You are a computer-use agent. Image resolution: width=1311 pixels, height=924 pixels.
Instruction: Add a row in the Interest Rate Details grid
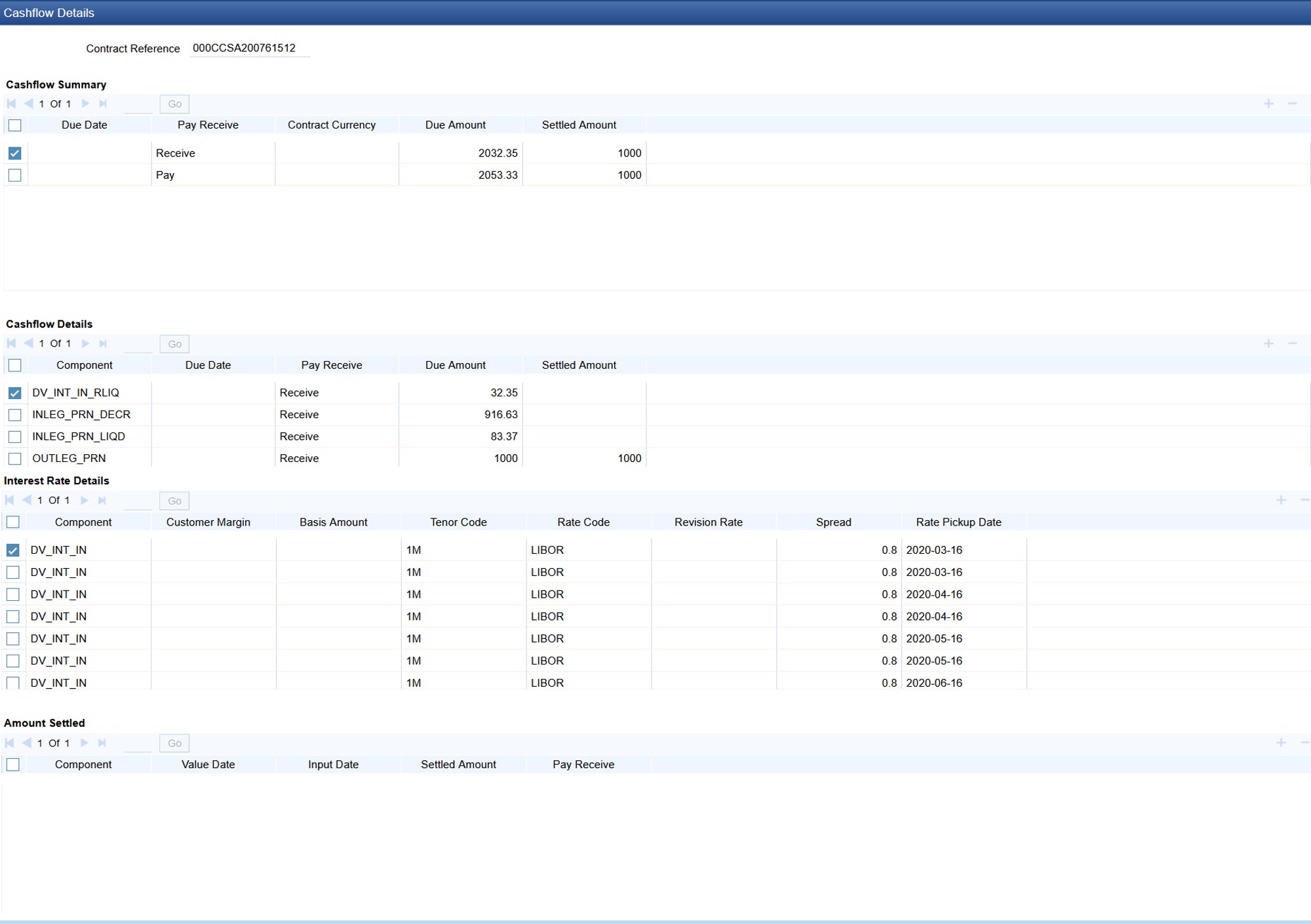[x=1281, y=500]
